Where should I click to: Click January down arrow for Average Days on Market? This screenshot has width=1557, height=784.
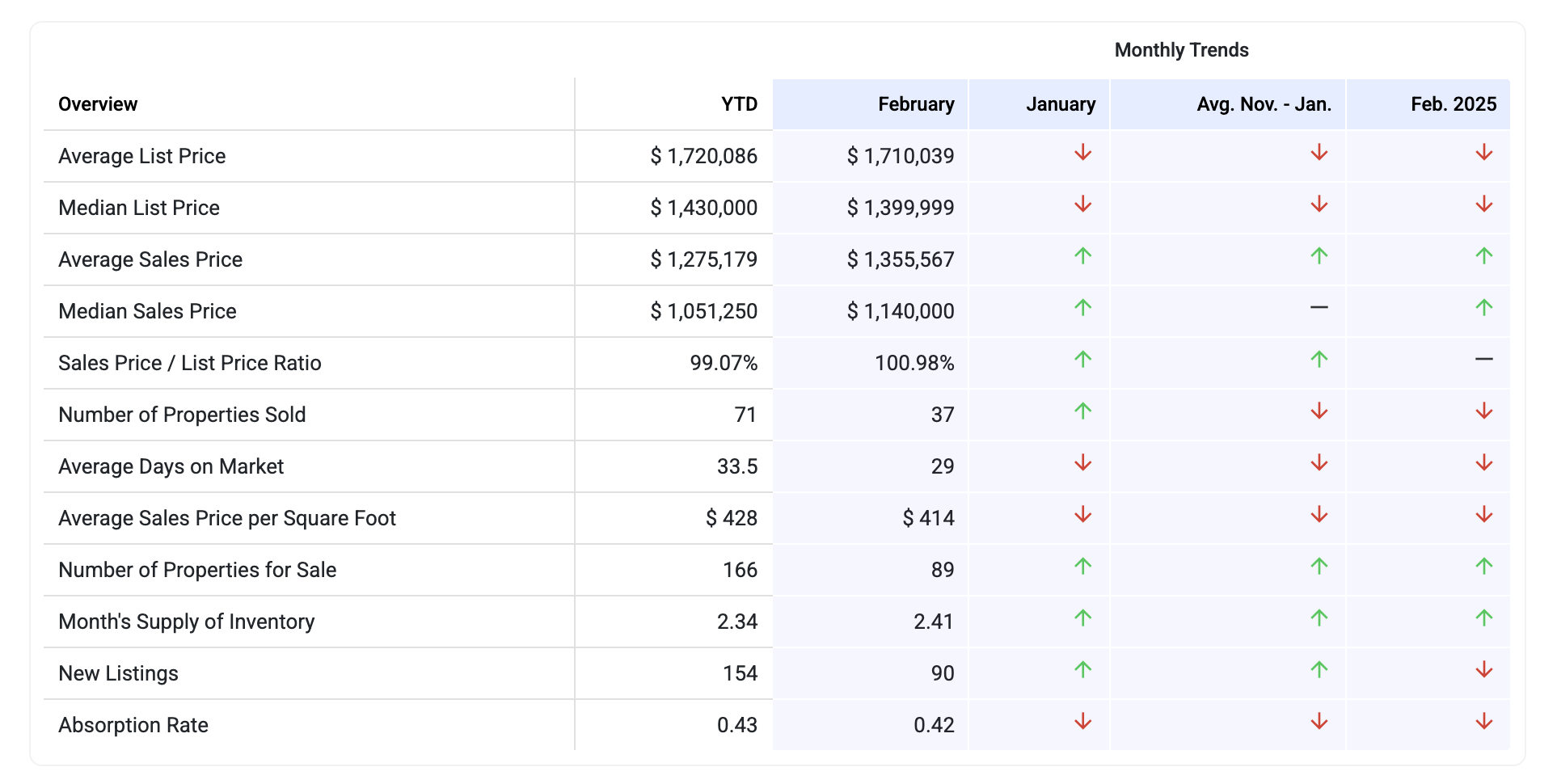pos(1082,463)
